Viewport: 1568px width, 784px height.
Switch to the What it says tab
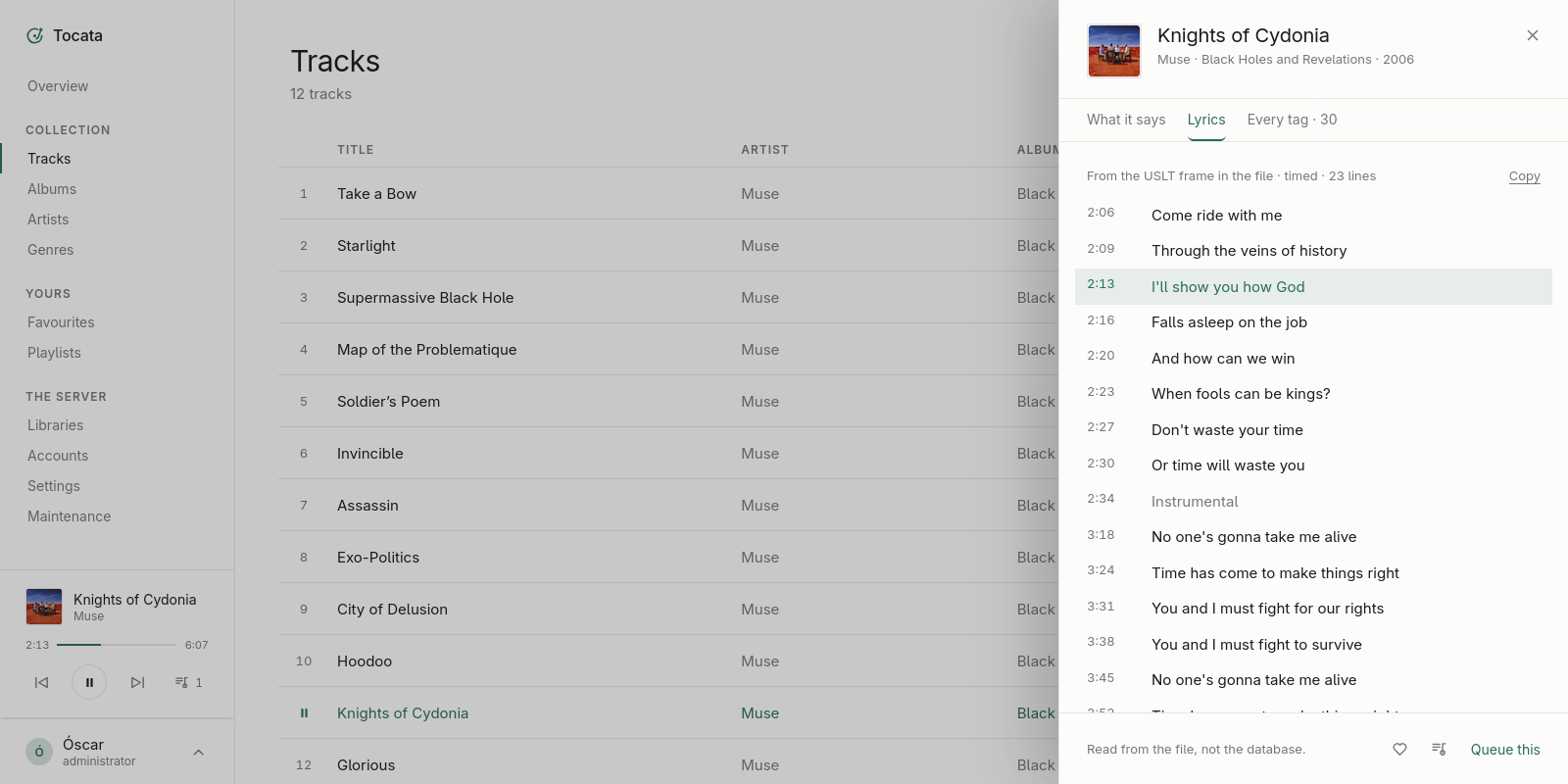[x=1126, y=120]
